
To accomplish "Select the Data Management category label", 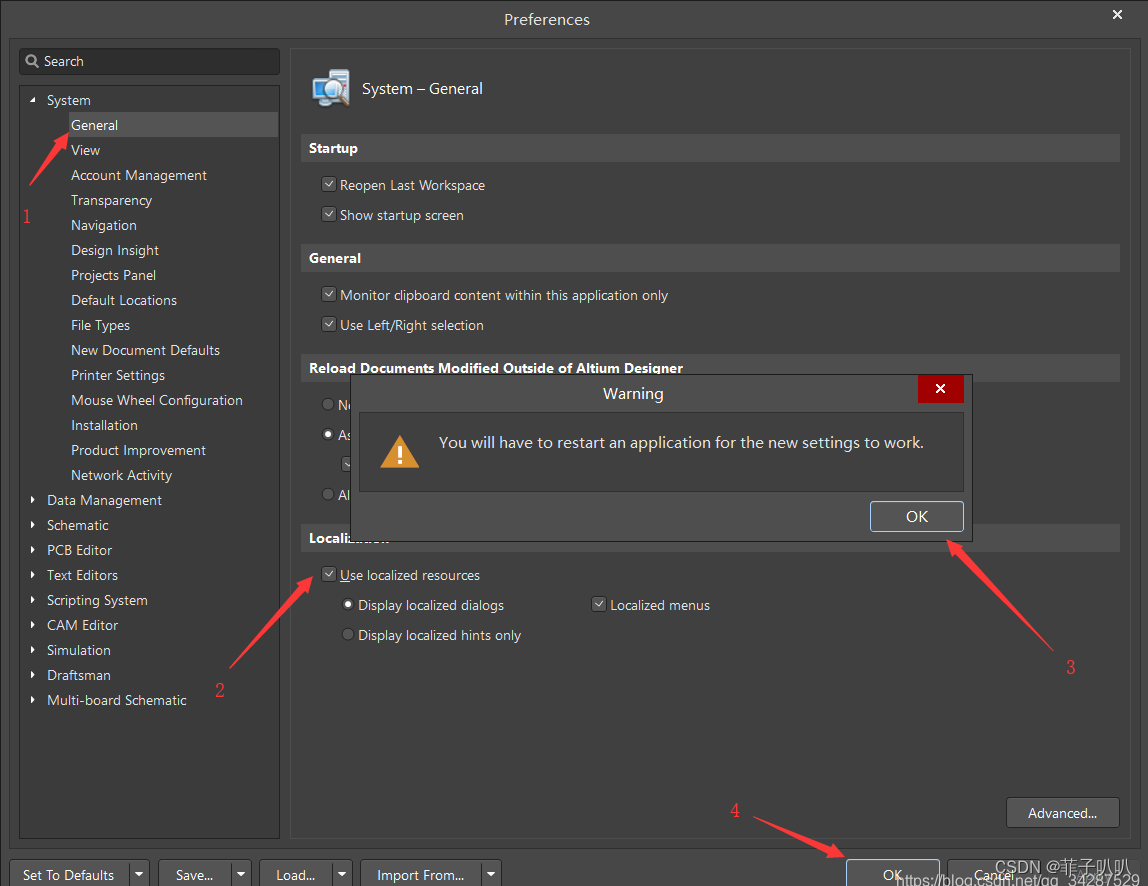I will (104, 500).
